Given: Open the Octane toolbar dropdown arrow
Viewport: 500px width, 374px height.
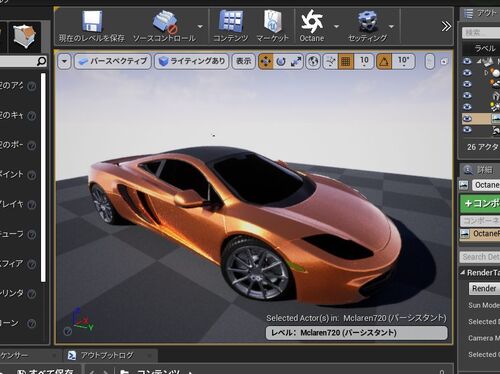Looking at the screenshot, I should (336, 26).
